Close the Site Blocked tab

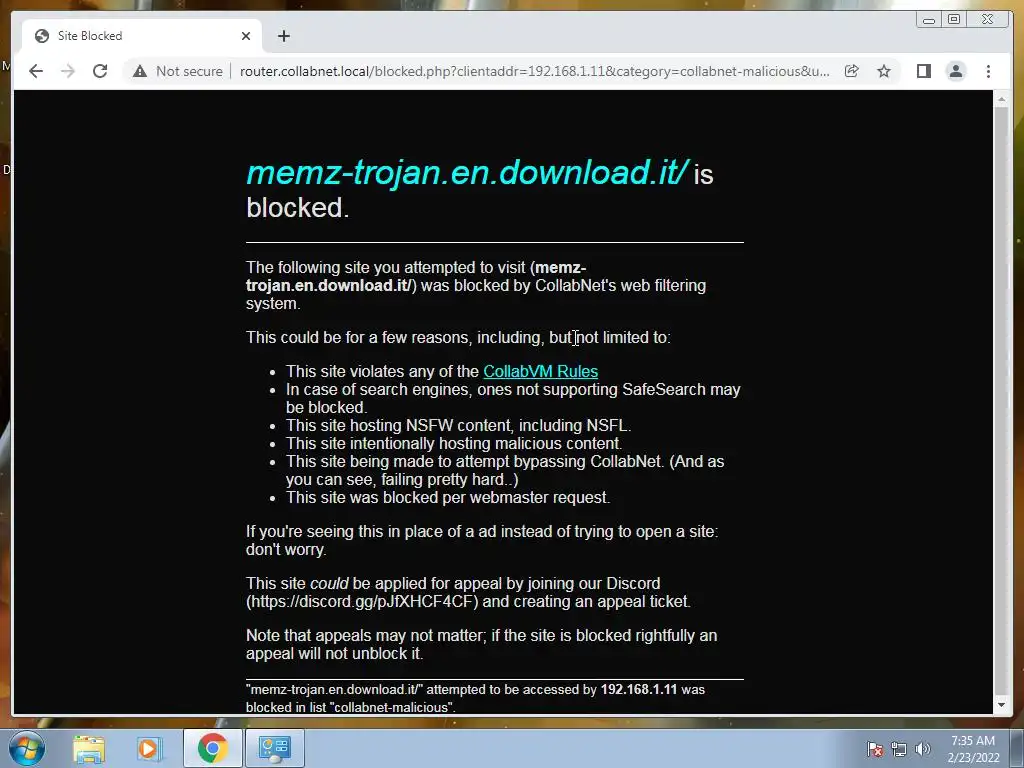coord(246,36)
